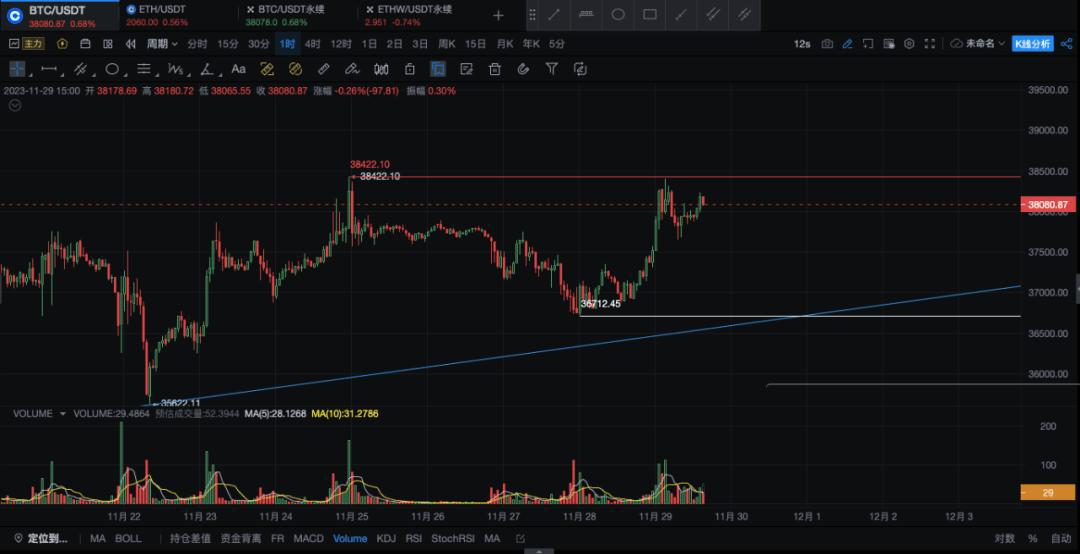Open the 周期 period dropdown
Viewport: 1080px width, 554px height.
pos(162,44)
